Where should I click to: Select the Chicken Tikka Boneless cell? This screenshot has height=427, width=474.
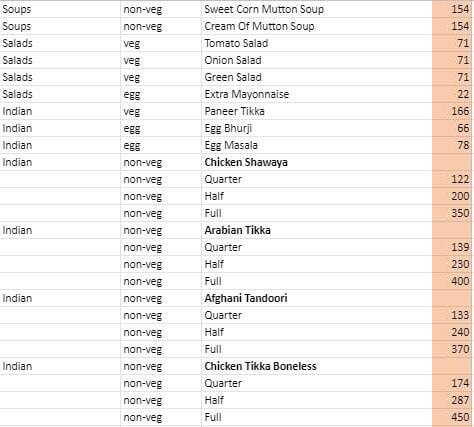pos(317,366)
